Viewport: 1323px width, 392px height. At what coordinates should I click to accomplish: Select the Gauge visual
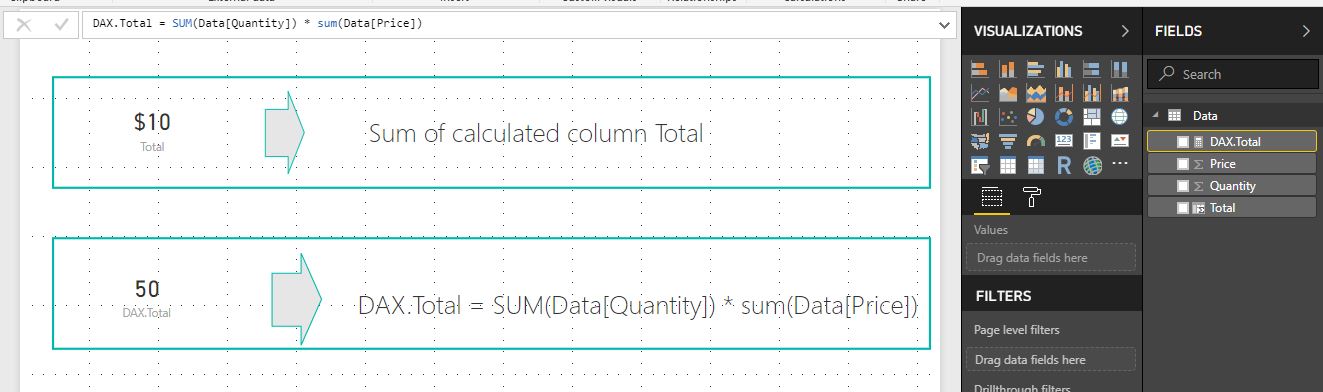click(x=1036, y=141)
